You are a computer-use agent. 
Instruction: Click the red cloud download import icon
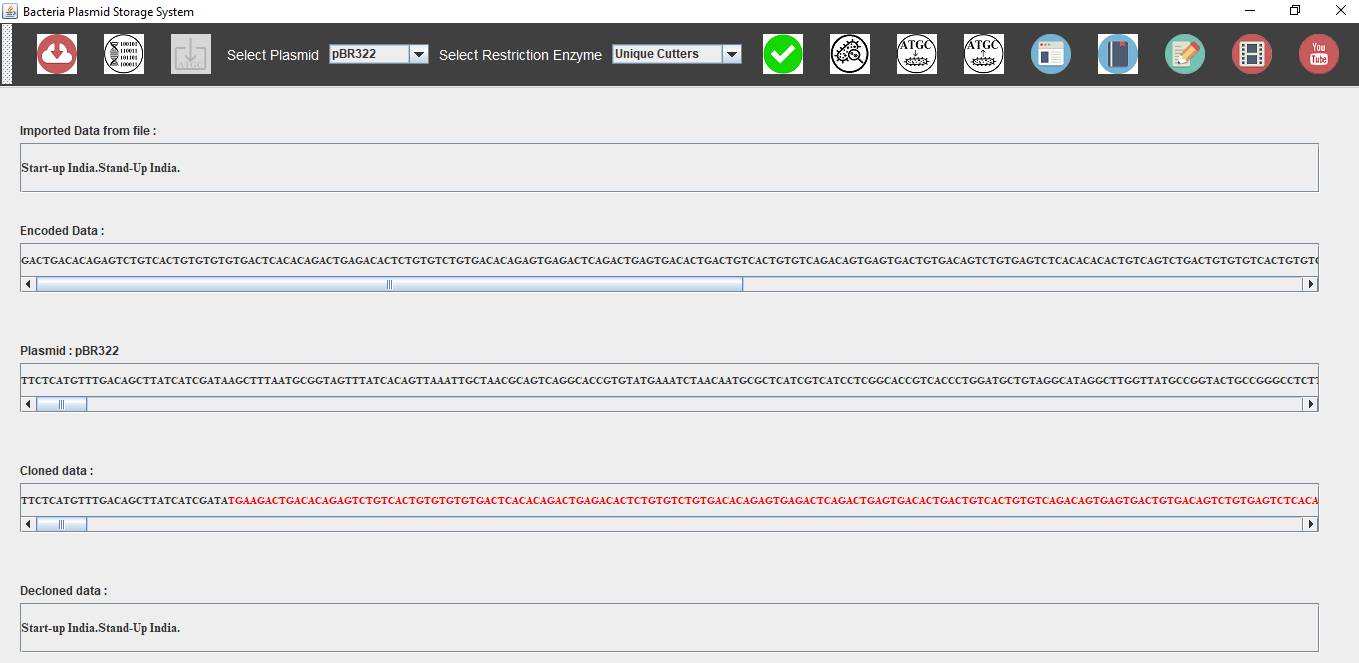57,54
